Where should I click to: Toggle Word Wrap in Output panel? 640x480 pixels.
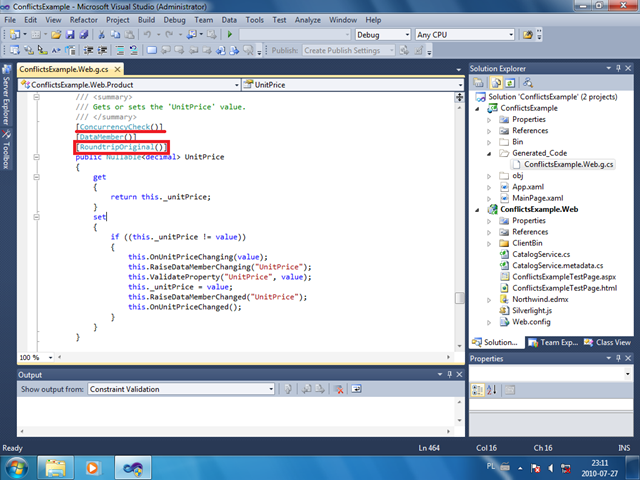(x=356, y=389)
